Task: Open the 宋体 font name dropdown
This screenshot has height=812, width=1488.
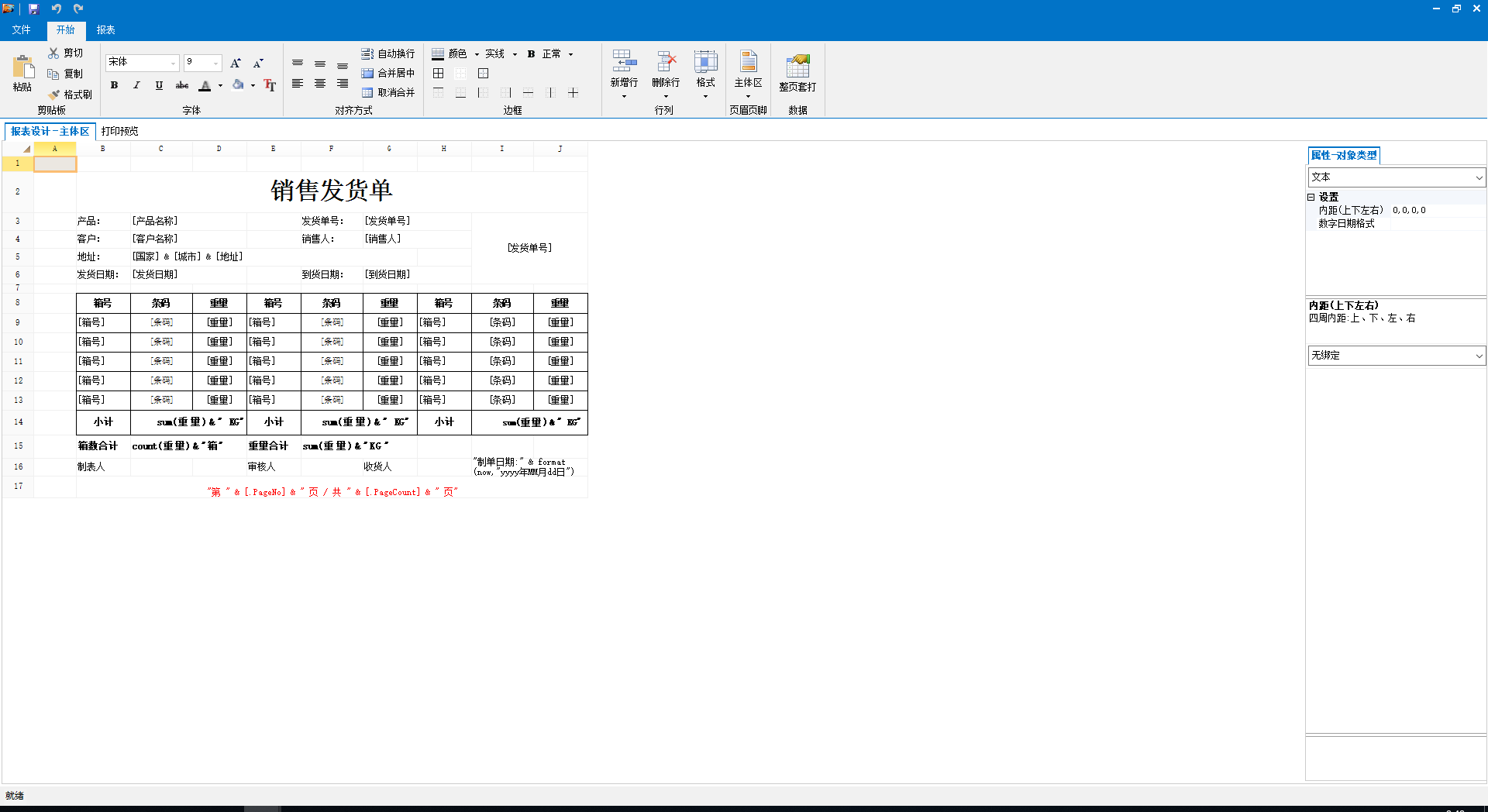Action: tap(173, 63)
